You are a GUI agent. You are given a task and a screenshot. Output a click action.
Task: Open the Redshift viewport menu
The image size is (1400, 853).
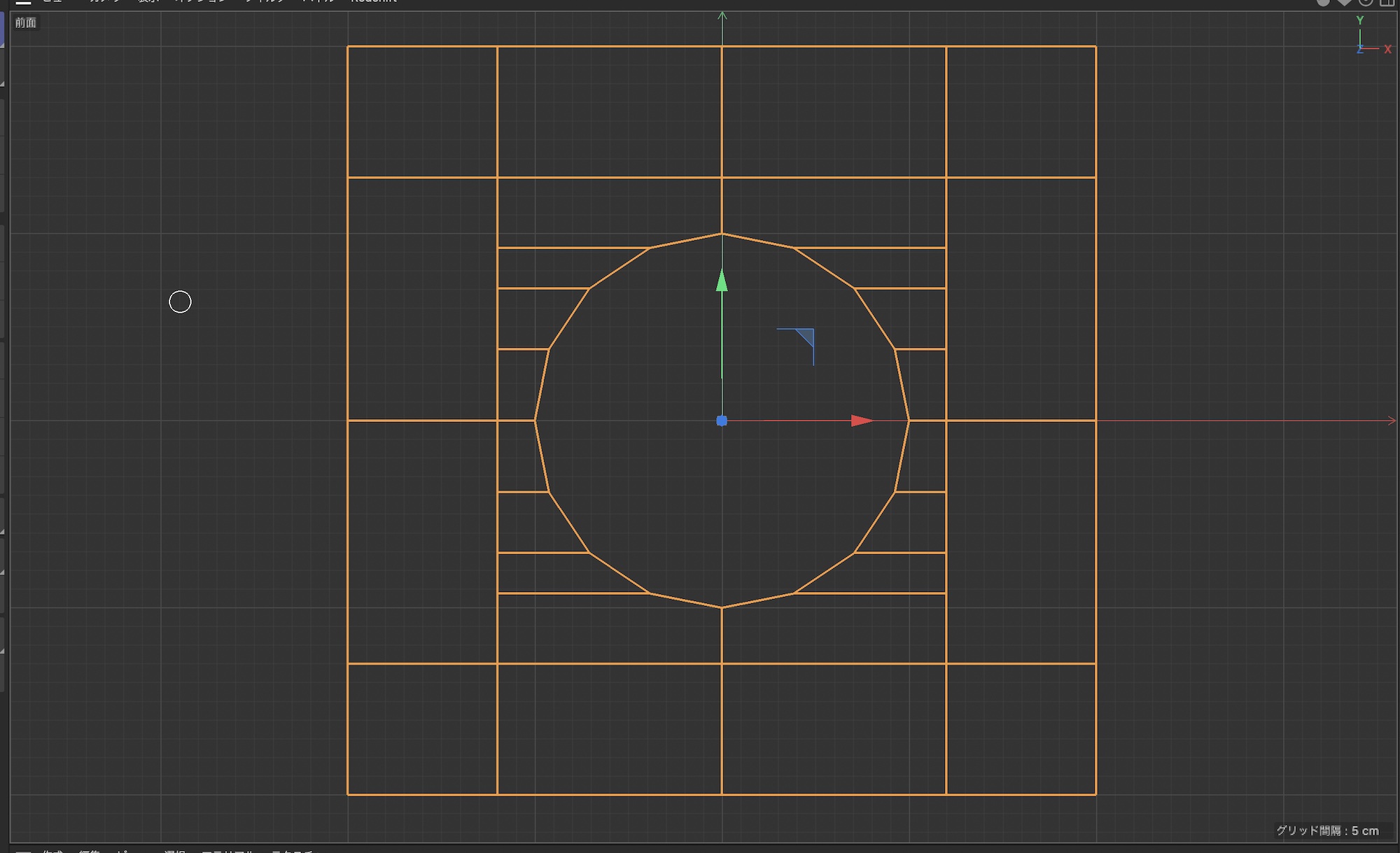coord(373,2)
